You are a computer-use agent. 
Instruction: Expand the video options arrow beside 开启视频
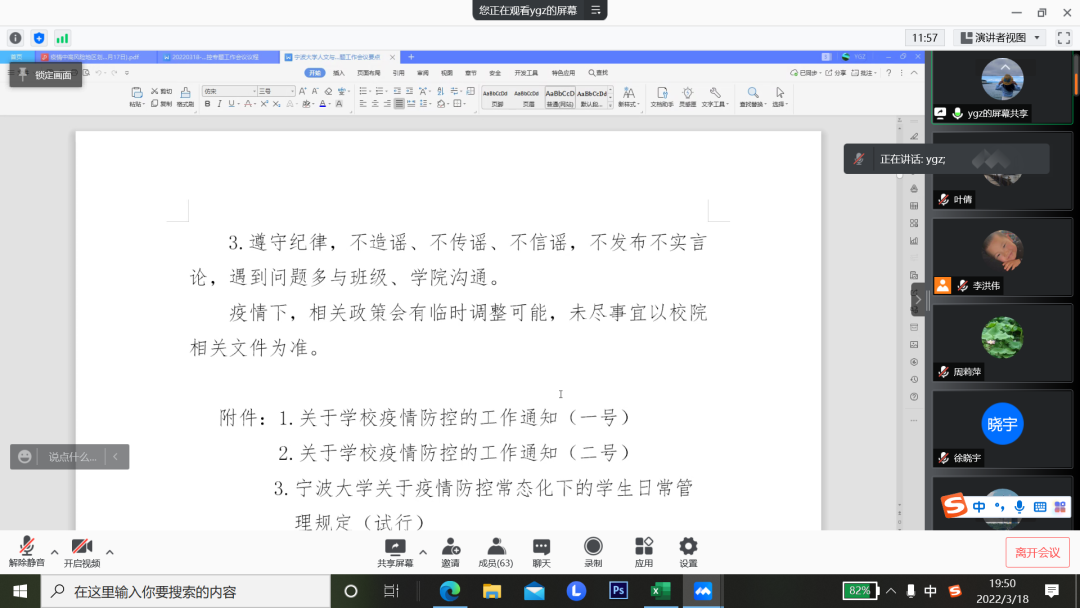point(109,551)
